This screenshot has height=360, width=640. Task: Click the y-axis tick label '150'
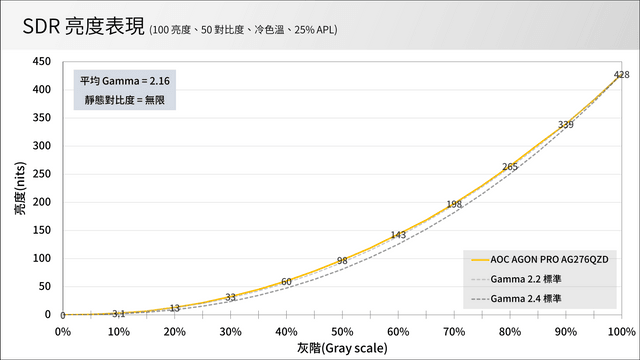coord(42,230)
